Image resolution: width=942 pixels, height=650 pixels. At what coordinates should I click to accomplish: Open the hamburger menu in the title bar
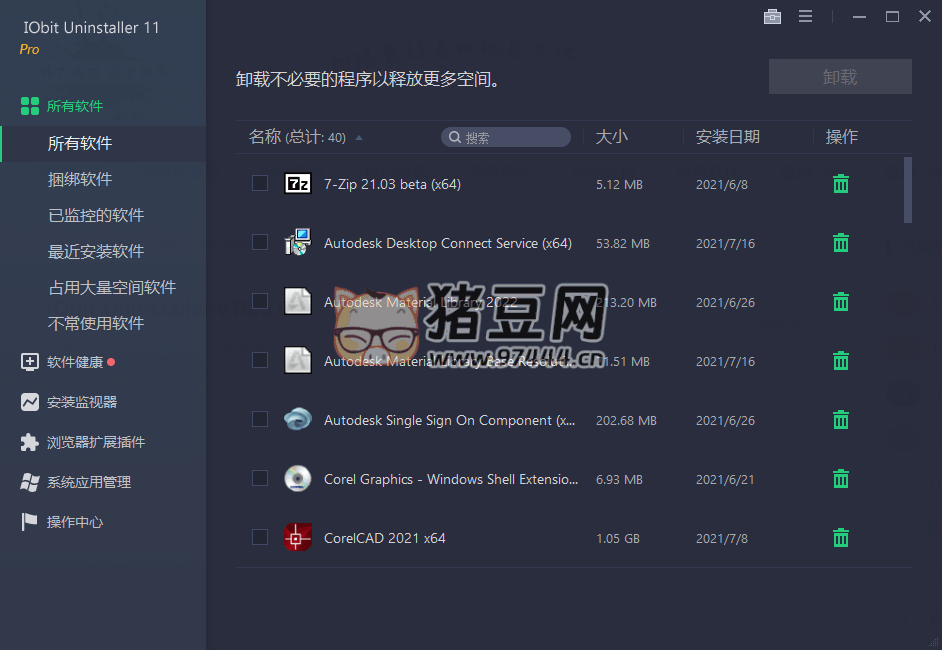coord(805,16)
